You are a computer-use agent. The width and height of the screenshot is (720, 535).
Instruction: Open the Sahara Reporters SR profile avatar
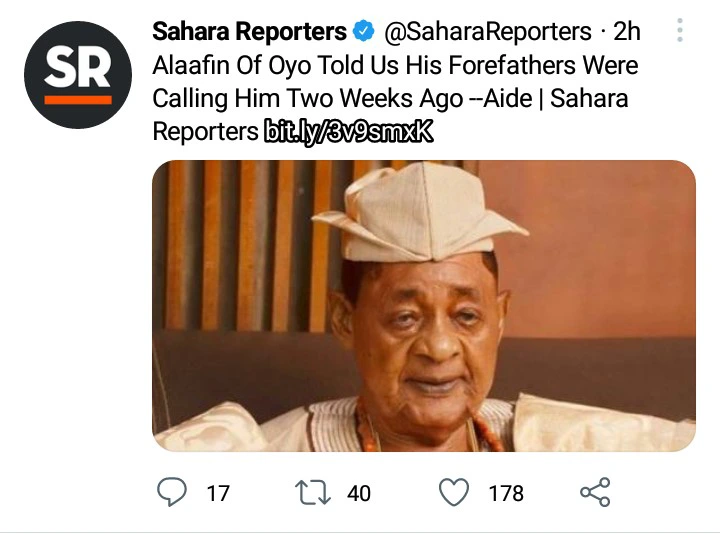[x=78, y=74]
